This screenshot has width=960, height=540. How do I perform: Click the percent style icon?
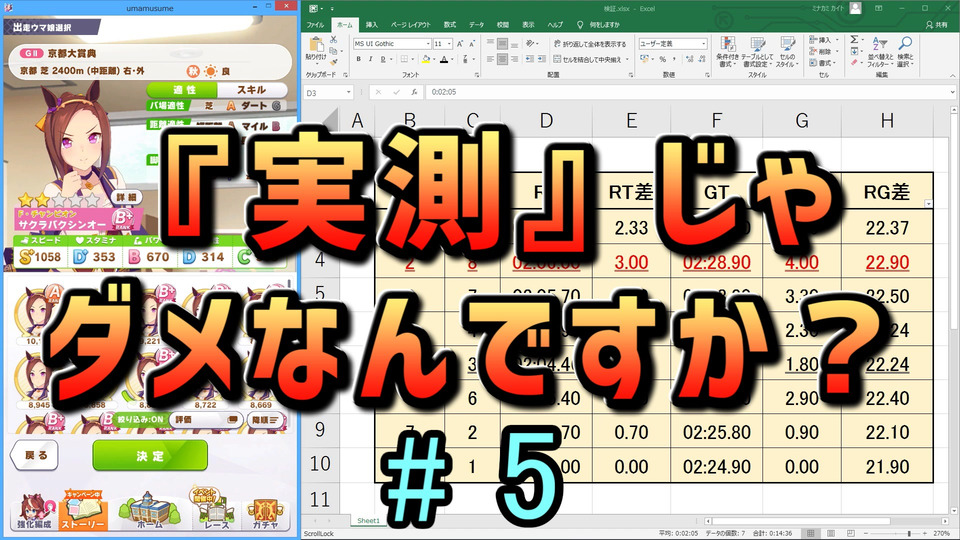pos(662,59)
